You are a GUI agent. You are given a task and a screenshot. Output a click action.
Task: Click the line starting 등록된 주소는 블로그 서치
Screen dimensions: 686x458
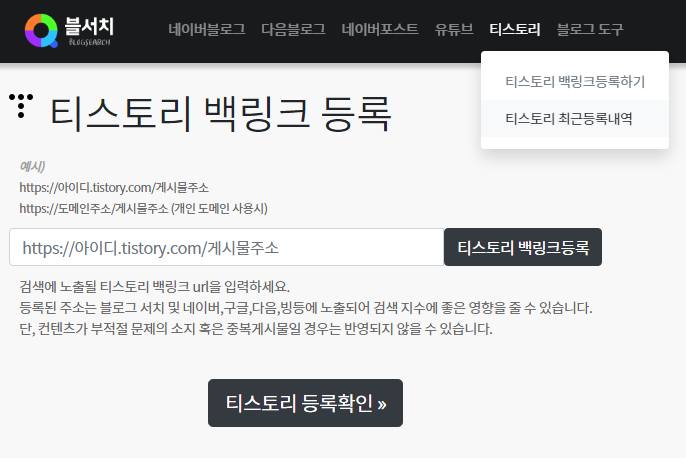(306, 308)
